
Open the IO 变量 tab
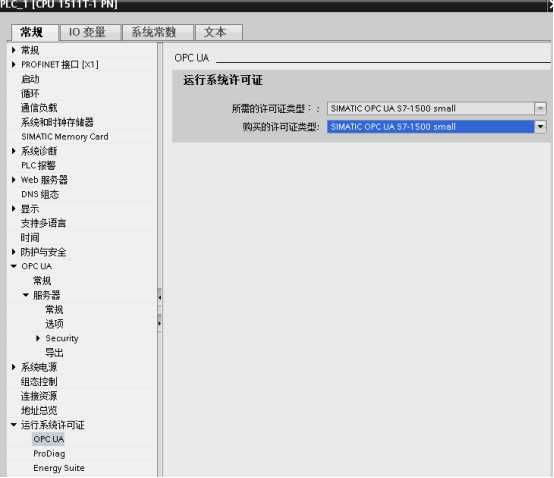pyautogui.click(x=90, y=33)
